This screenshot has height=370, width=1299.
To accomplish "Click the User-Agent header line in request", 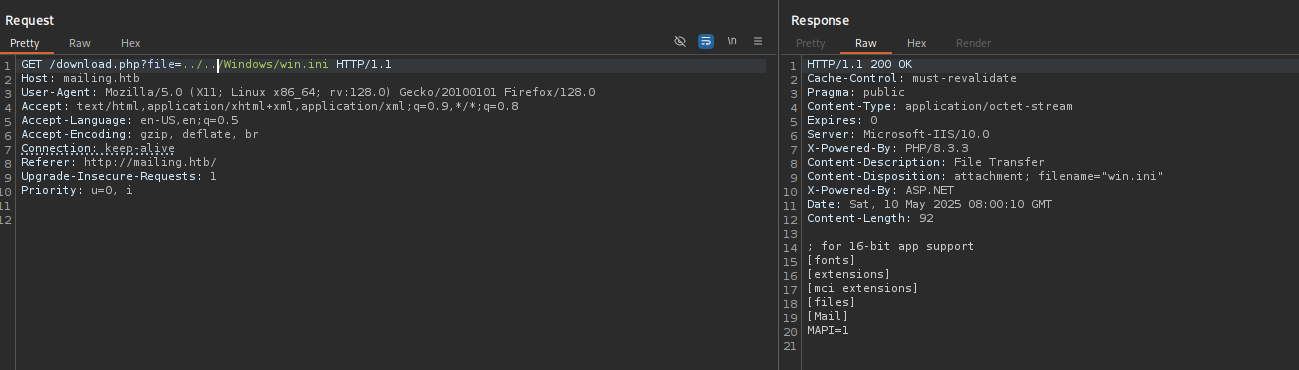I will (x=308, y=92).
